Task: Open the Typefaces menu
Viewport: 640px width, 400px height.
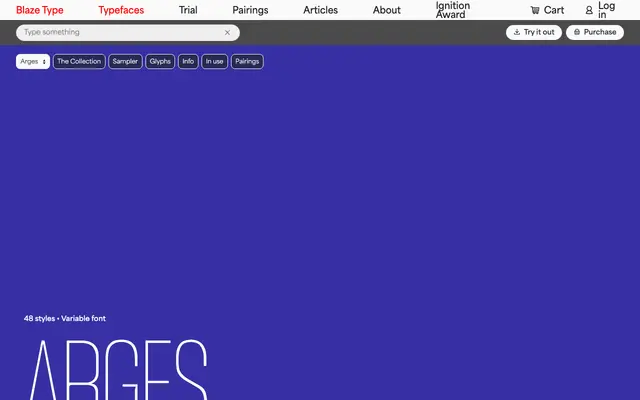Action: [x=121, y=10]
